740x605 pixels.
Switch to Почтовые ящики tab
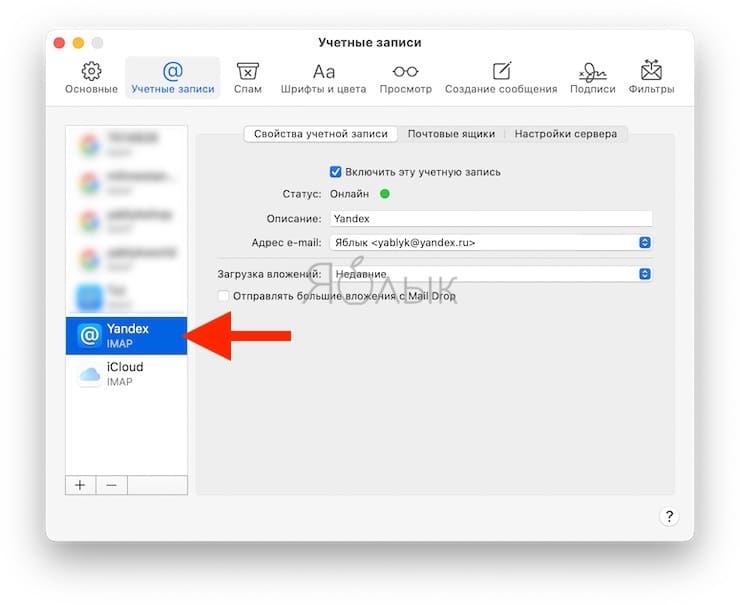[451, 134]
